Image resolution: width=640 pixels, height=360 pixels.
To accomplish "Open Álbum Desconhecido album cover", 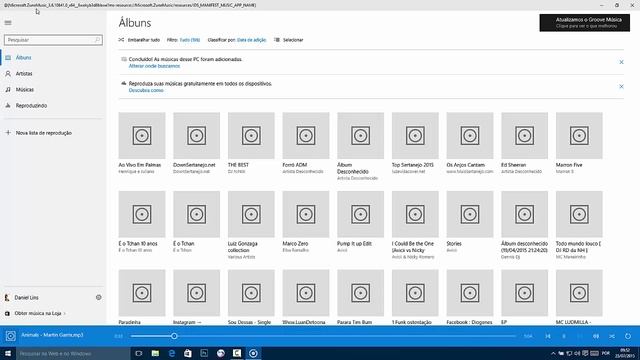I will [x=360, y=136].
